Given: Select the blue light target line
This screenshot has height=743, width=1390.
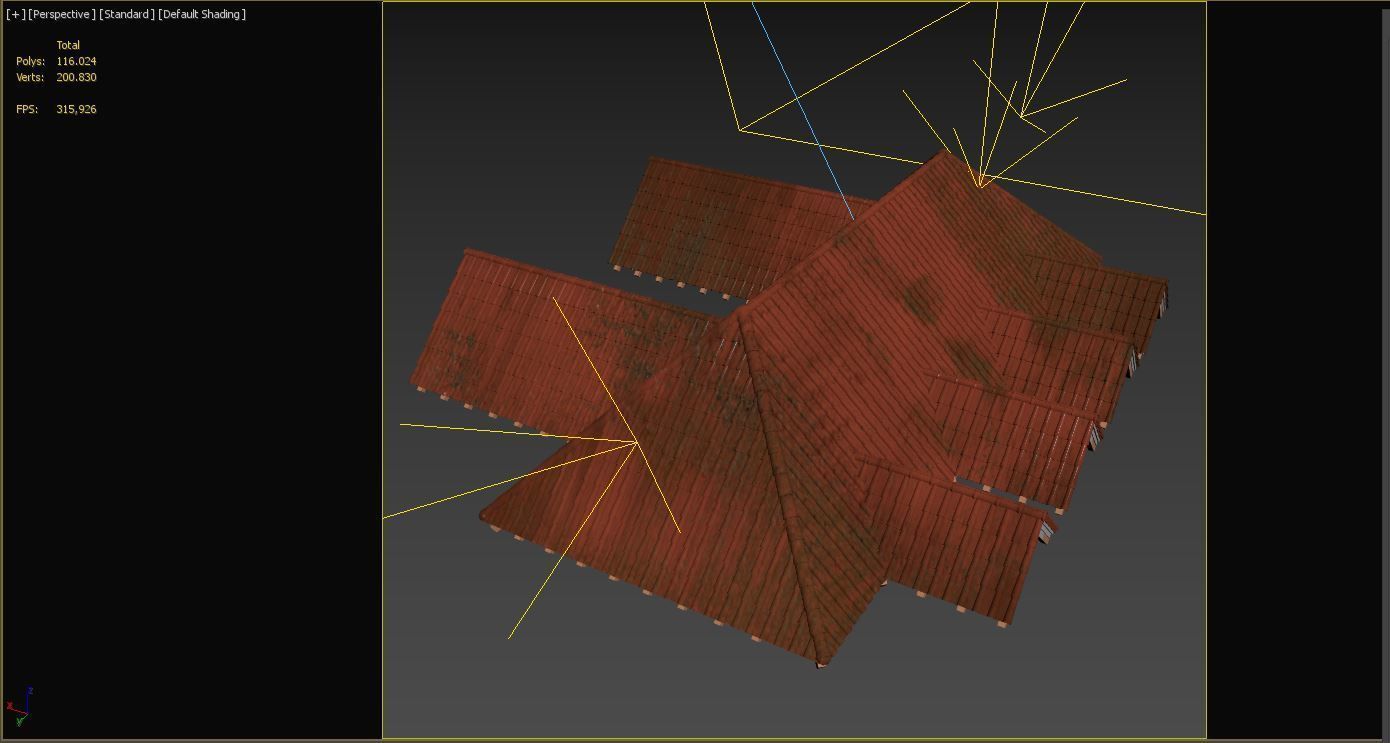Looking at the screenshot, I should pos(802,110).
